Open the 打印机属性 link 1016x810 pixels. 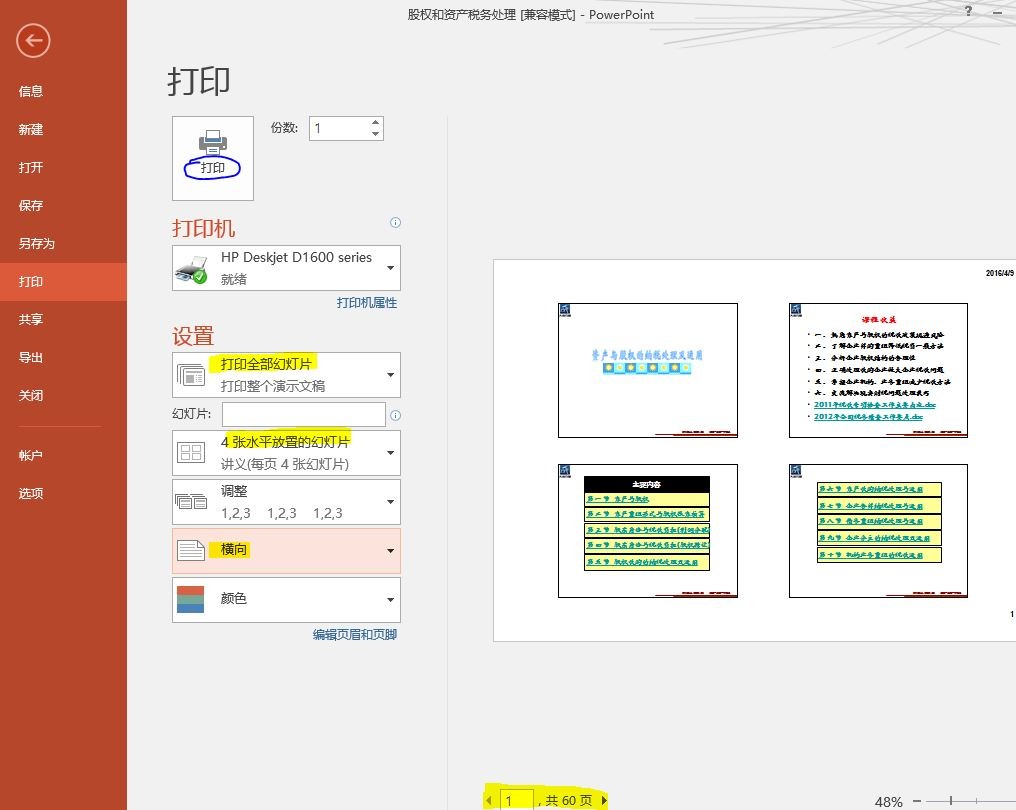pyautogui.click(x=367, y=303)
